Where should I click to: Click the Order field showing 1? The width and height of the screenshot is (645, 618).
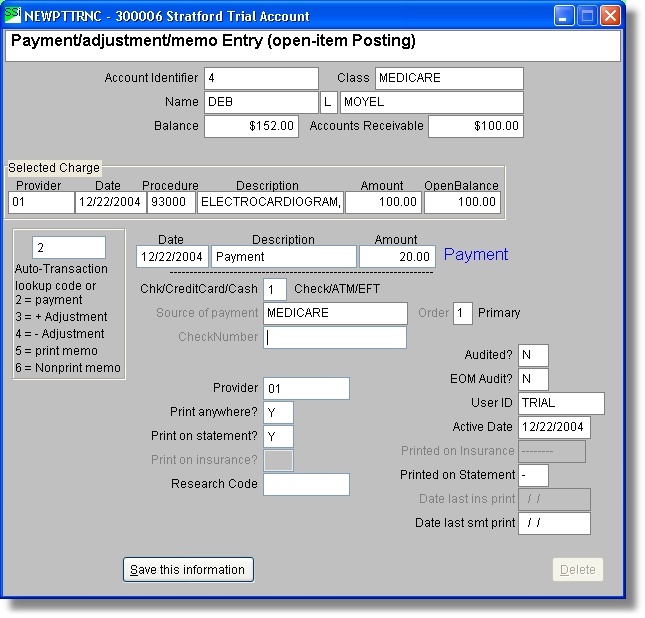click(x=463, y=313)
